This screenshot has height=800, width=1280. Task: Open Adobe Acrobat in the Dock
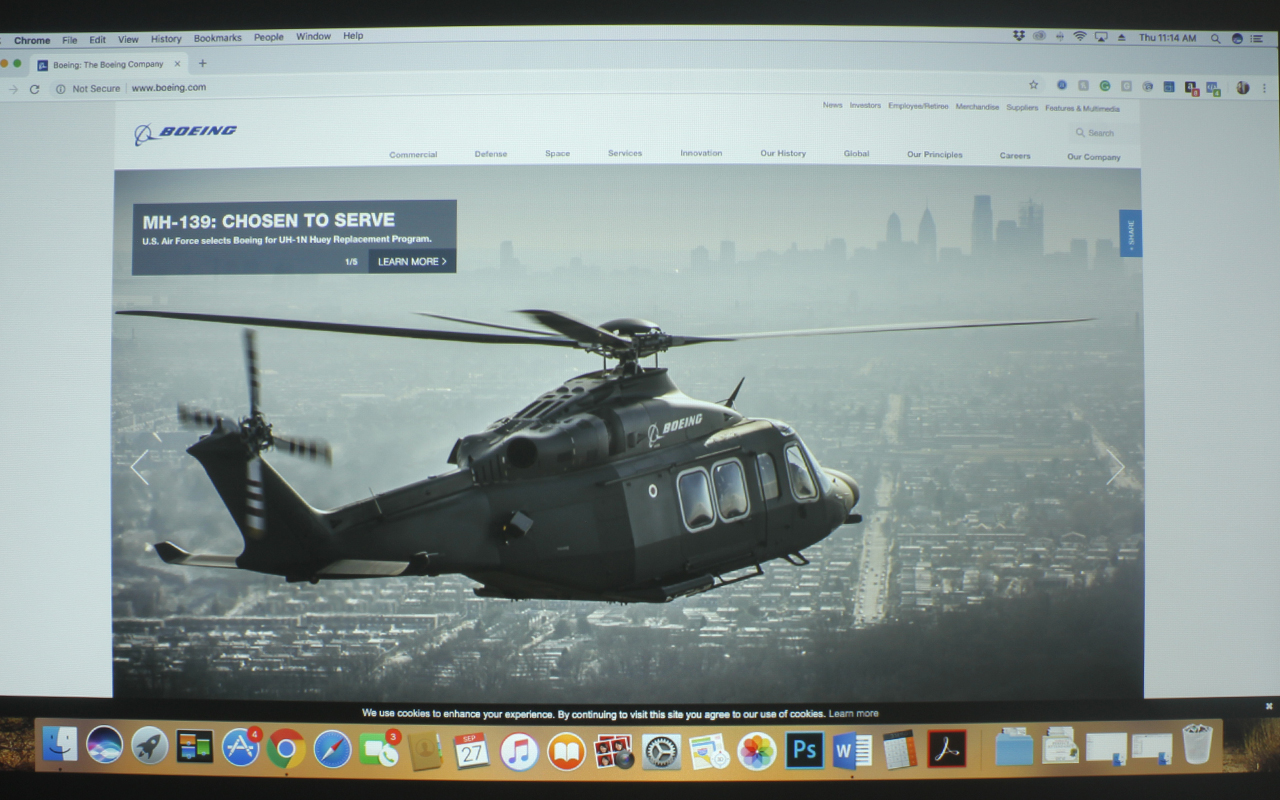coord(946,748)
